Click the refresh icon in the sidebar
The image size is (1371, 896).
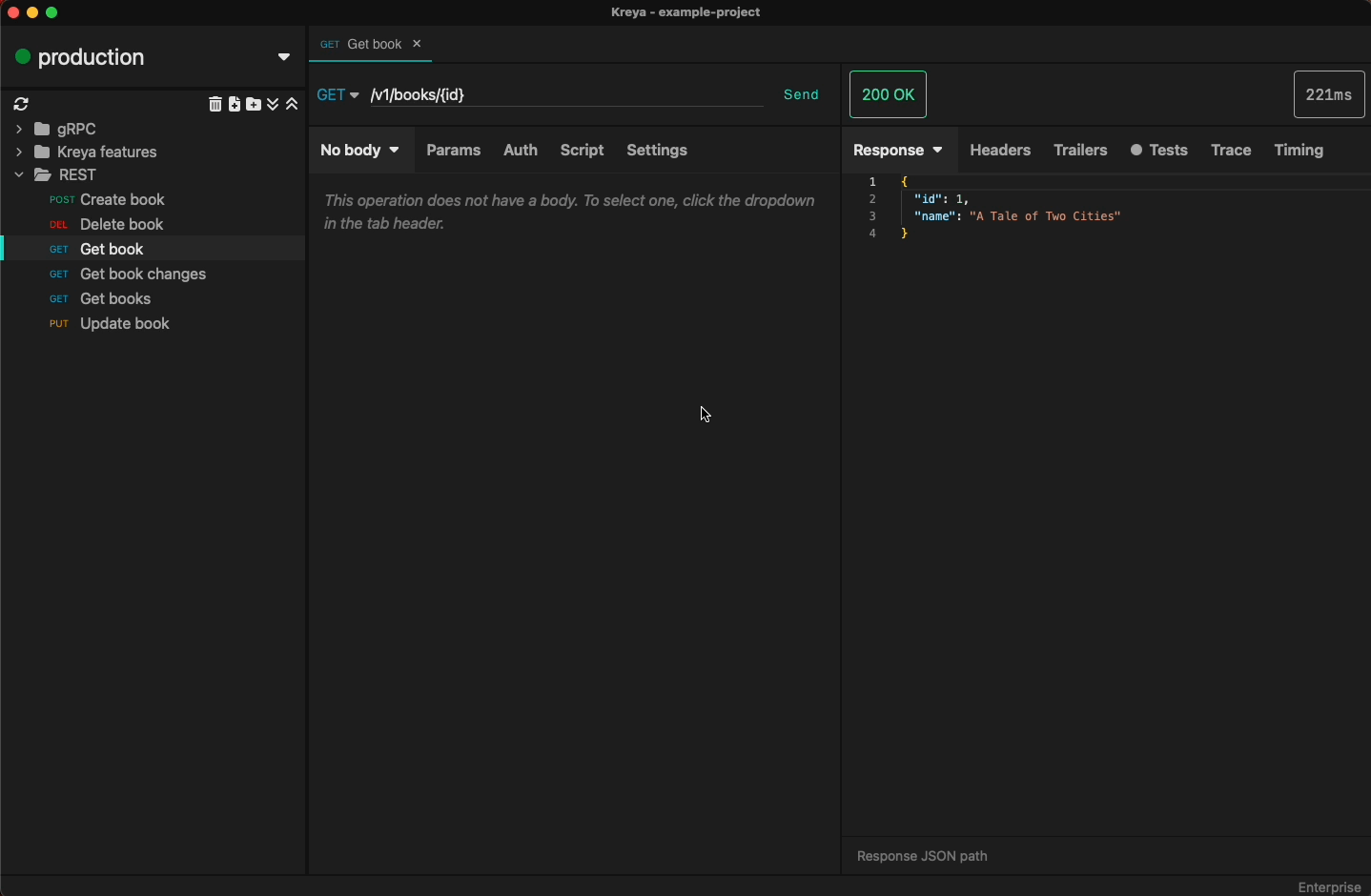pyautogui.click(x=22, y=105)
